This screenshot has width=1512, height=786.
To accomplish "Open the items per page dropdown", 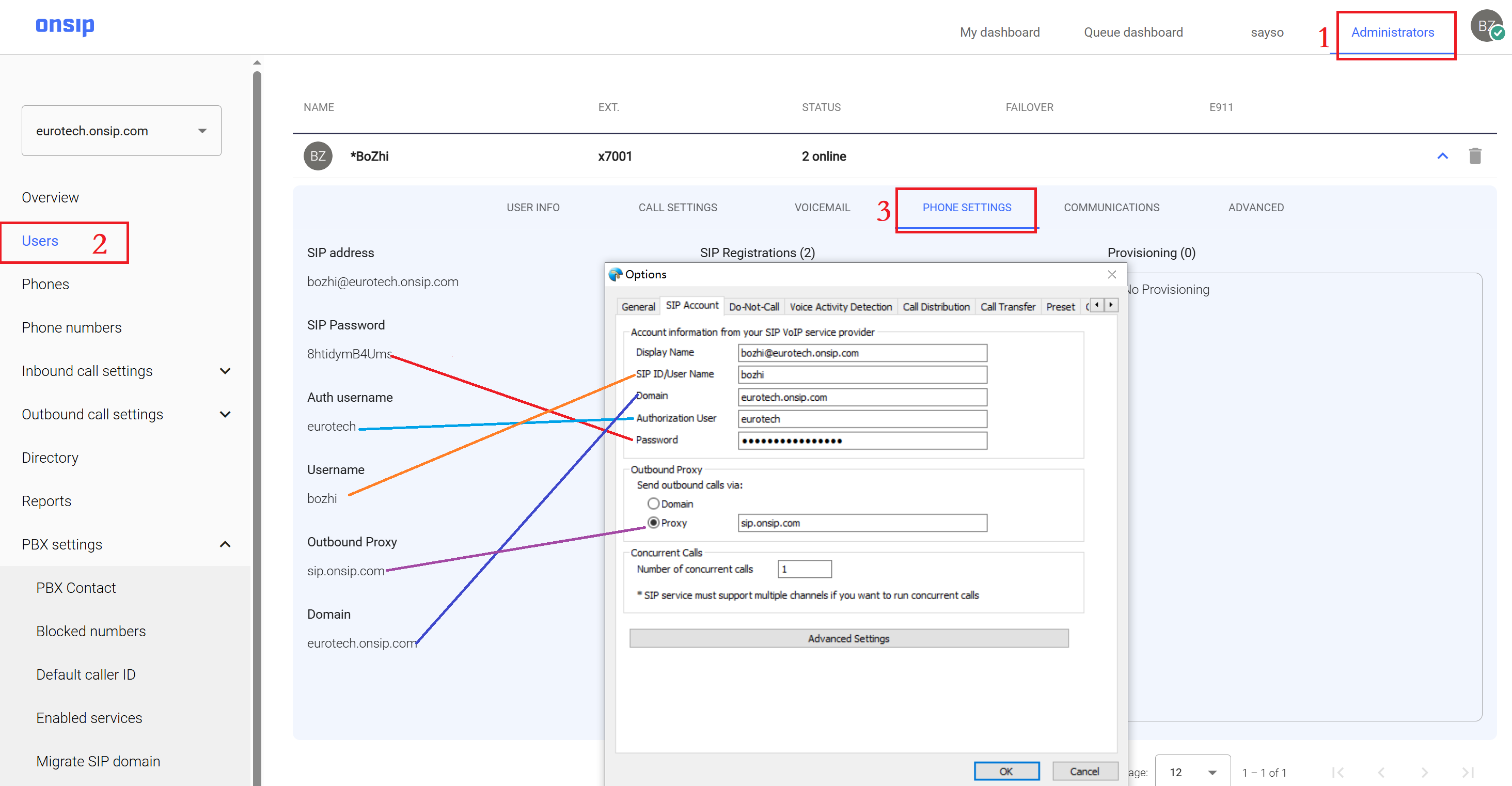I will click(x=1192, y=773).
